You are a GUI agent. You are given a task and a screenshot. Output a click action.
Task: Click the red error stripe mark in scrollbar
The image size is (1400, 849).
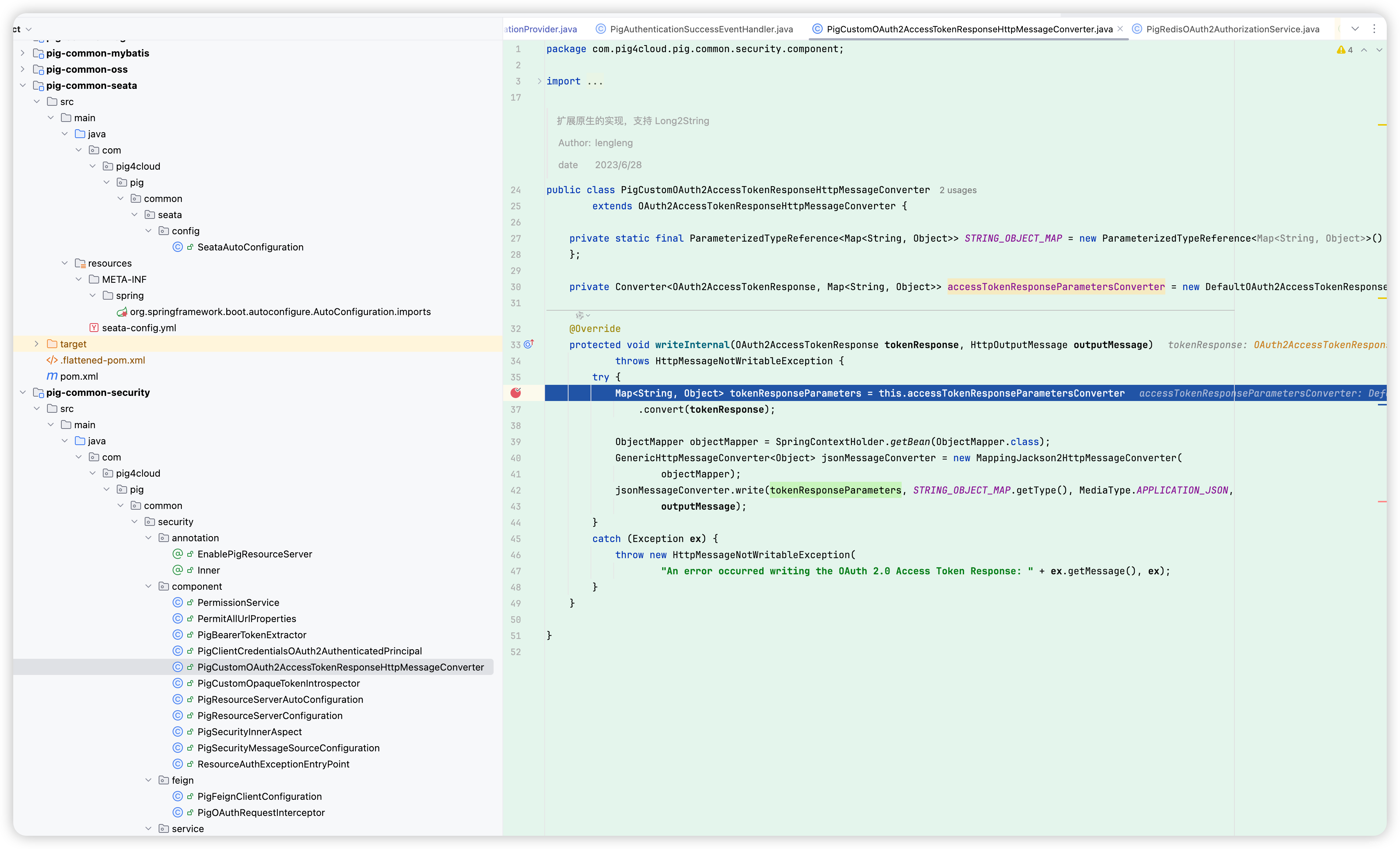(x=1382, y=501)
